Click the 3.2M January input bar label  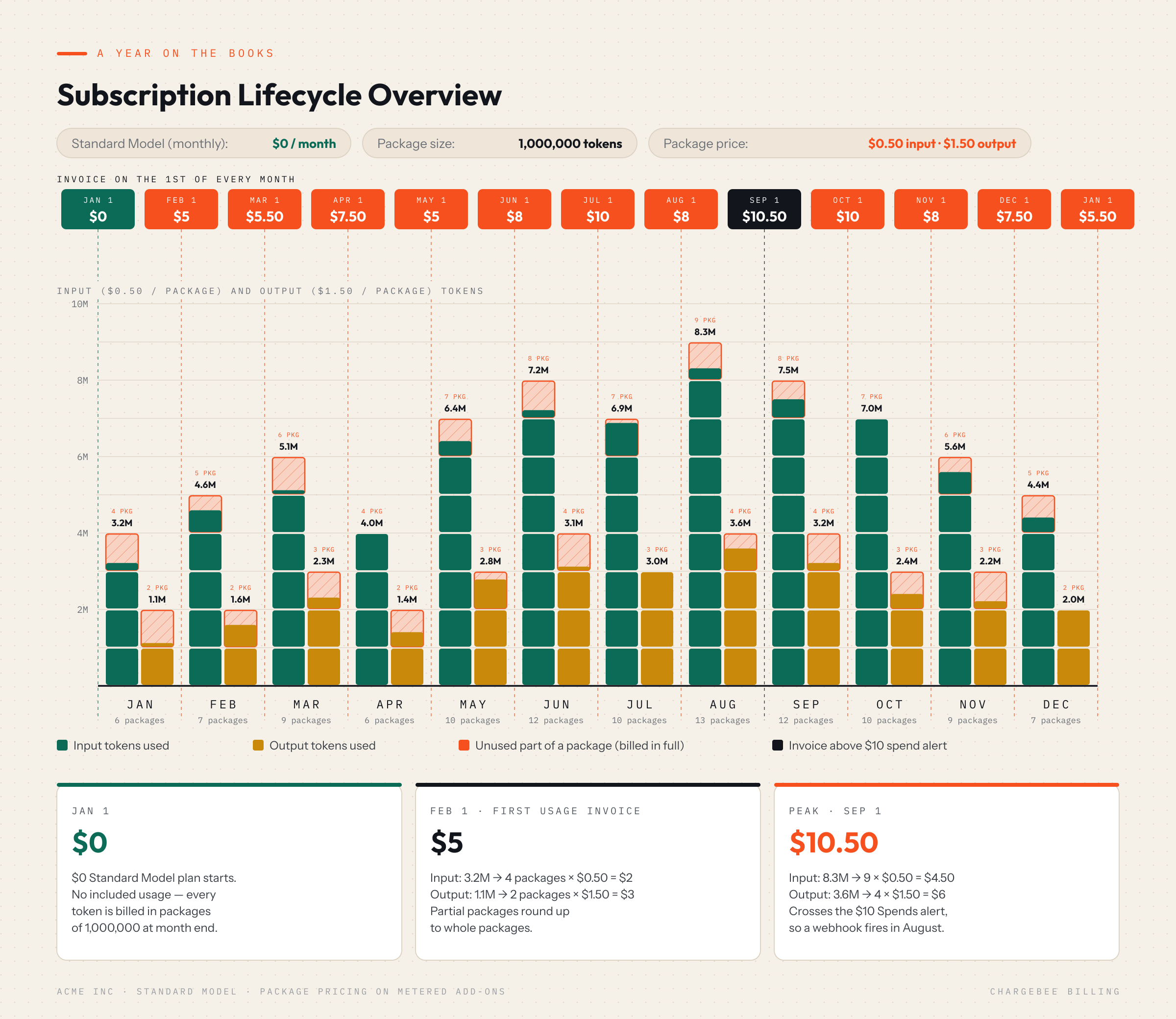pyautogui.click(x=122, y=523)
